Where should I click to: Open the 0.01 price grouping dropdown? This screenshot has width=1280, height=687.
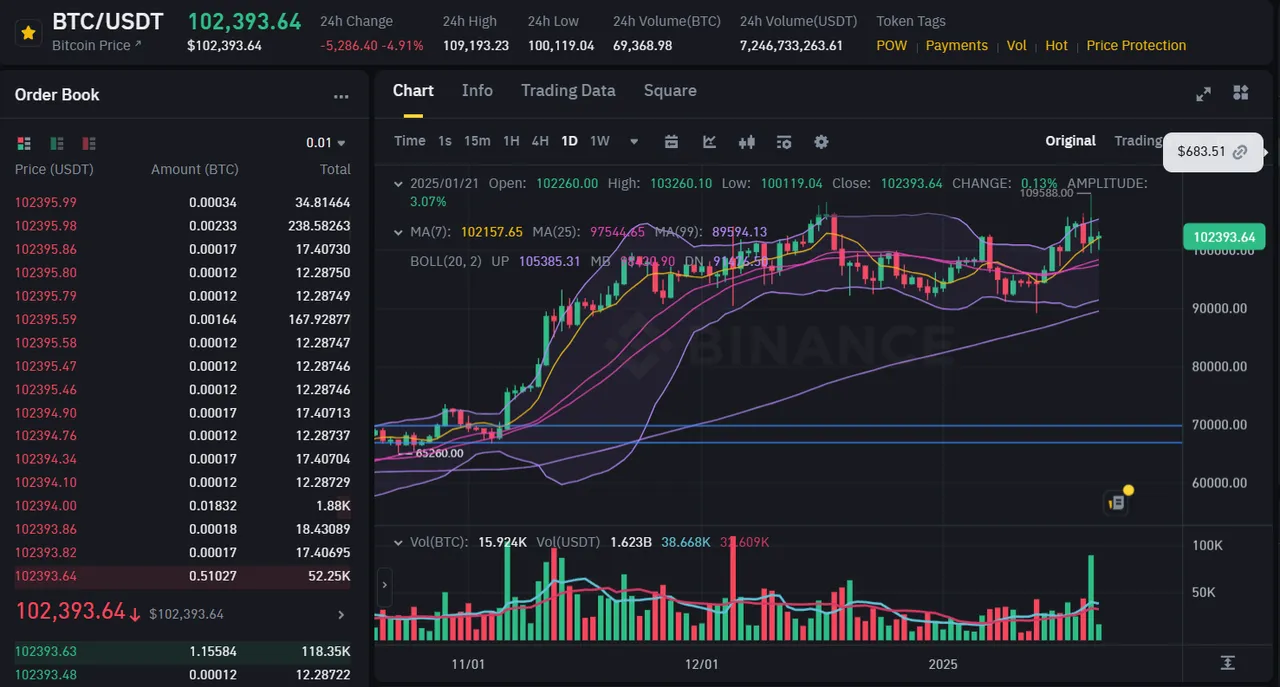coord(326,143)
